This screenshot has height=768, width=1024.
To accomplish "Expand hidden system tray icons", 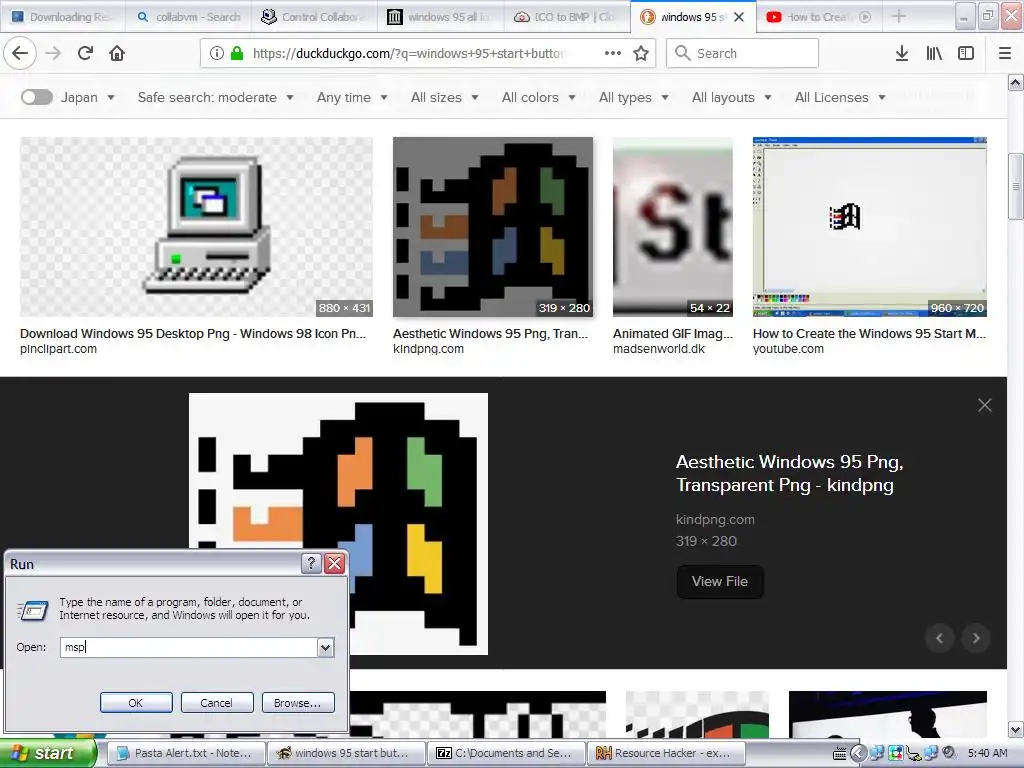I will pyautogui.click(x=858, y=754).
